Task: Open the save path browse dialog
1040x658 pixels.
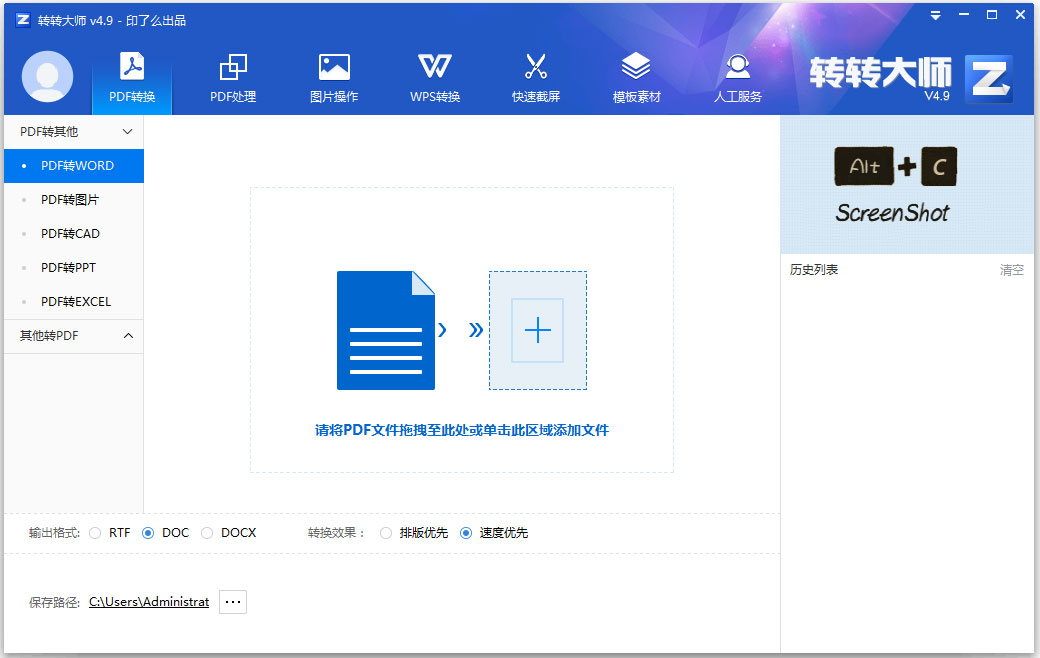Action: click(x=232, y=601)
